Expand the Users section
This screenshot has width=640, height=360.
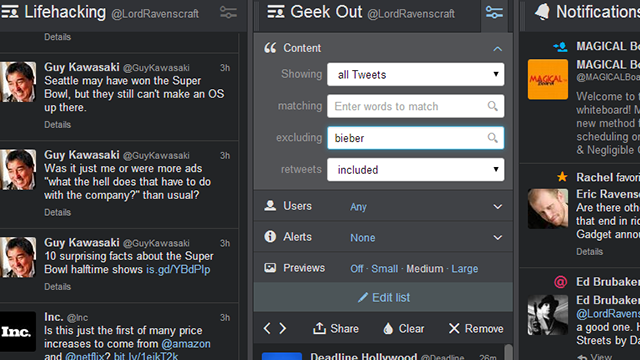[498, 207]
